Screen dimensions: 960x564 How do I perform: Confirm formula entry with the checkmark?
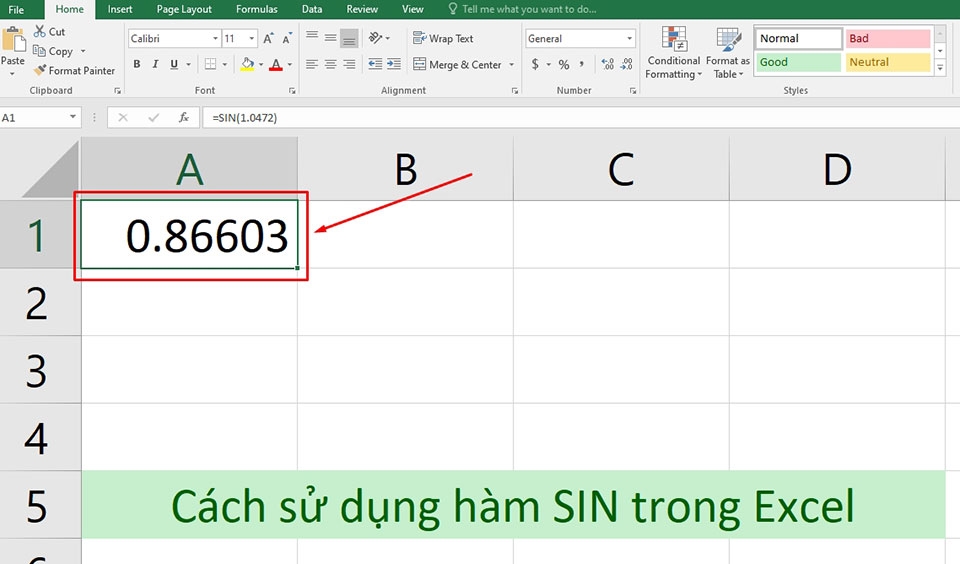[153, 118]
